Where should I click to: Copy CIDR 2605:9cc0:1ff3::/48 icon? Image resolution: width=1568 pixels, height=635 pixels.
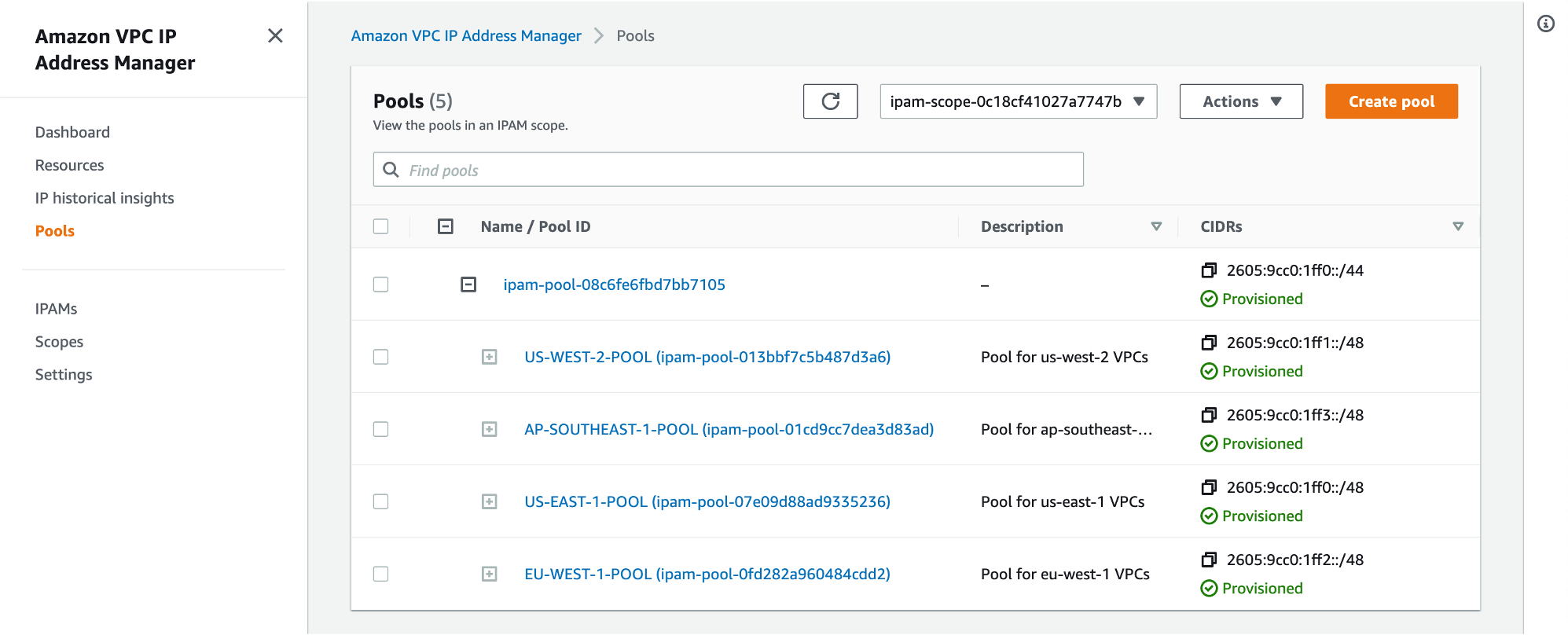1209,415
